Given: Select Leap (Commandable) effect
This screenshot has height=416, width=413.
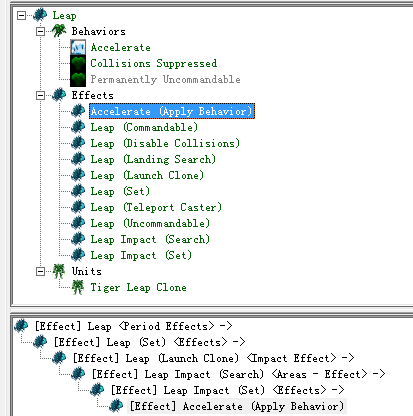Looking at the screenshot, I should pos(144,127).
